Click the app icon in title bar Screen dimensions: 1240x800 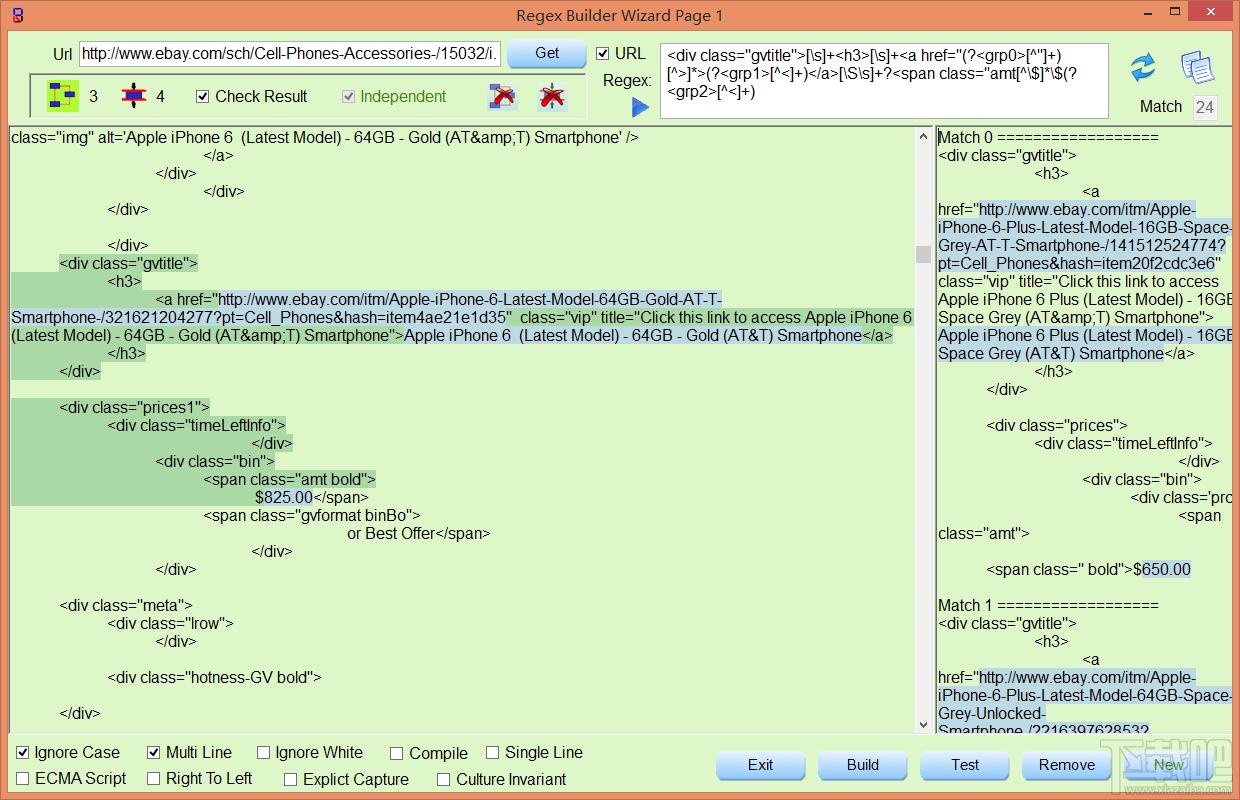tap(18, 15)
